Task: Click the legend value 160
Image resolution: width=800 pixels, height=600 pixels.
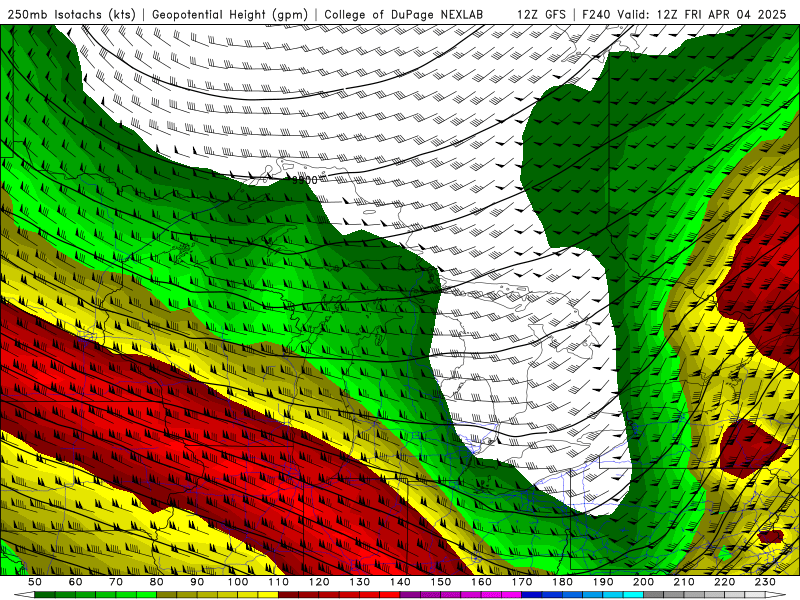Action: pyautogui.click(x=481, y=582)
